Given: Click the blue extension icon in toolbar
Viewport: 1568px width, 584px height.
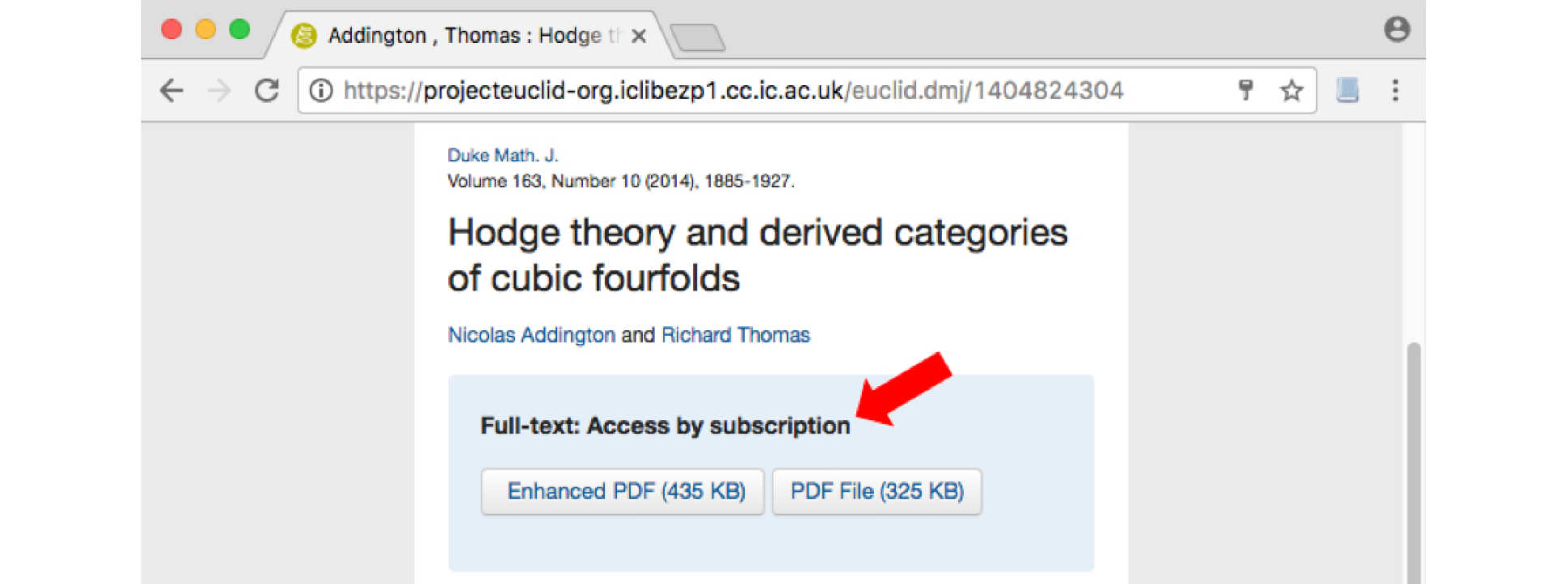Looking at the screenshot, I should coord(1347,90).
